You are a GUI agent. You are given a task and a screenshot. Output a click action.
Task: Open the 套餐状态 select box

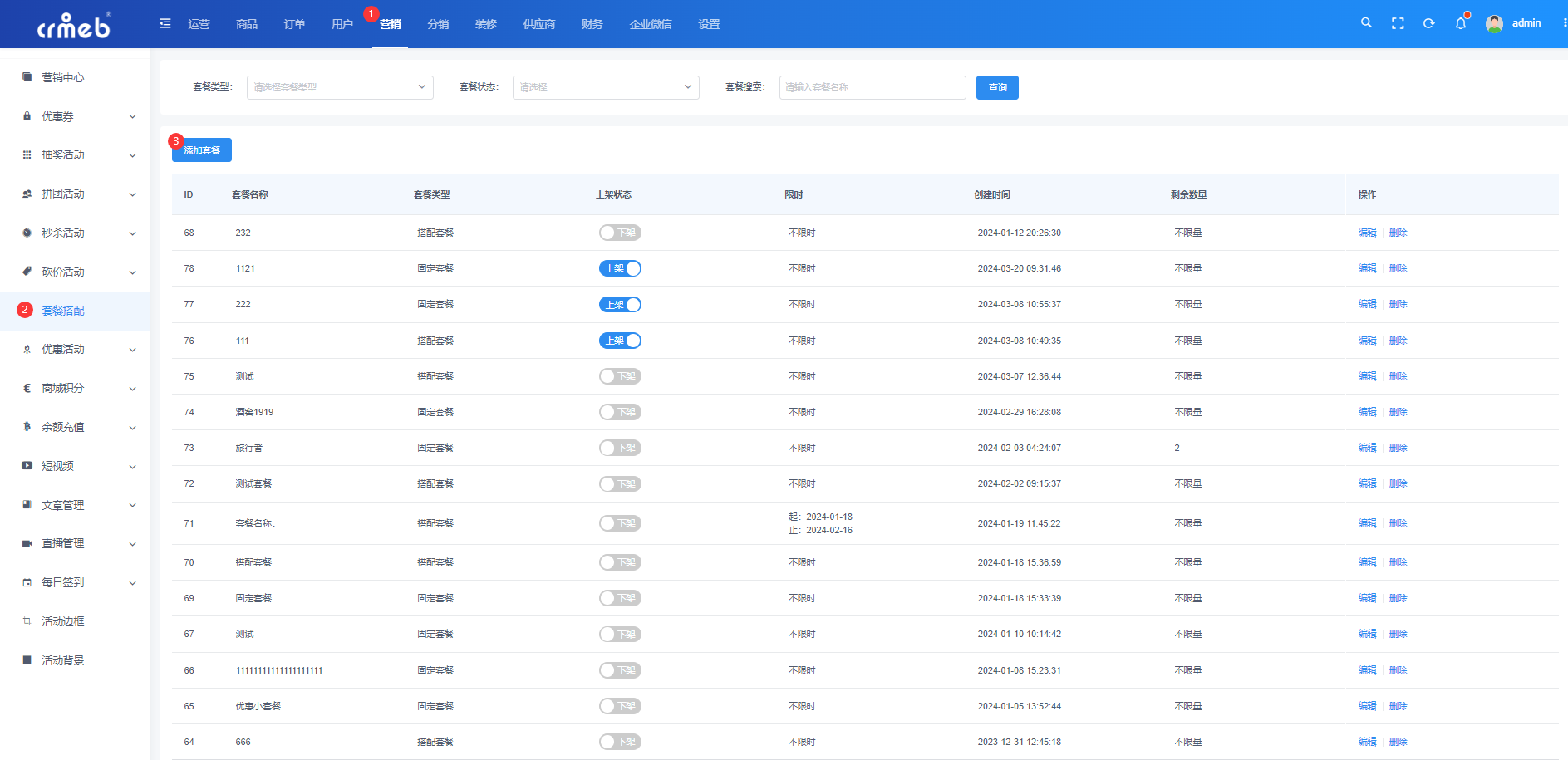(x=606, y=87)
